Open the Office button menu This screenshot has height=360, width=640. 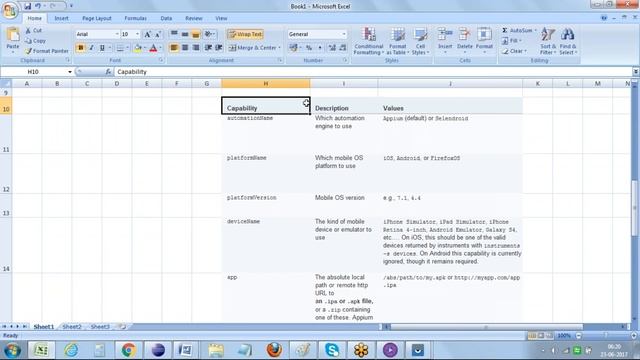click(10, 10)
